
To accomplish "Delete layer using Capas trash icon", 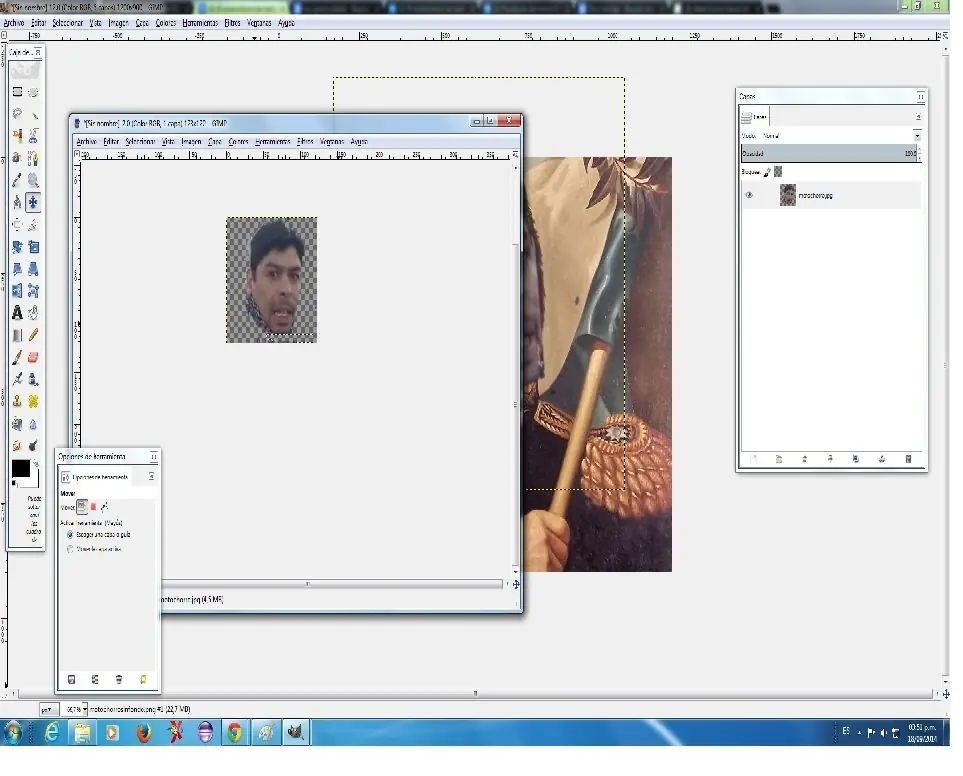I will 908,459.
